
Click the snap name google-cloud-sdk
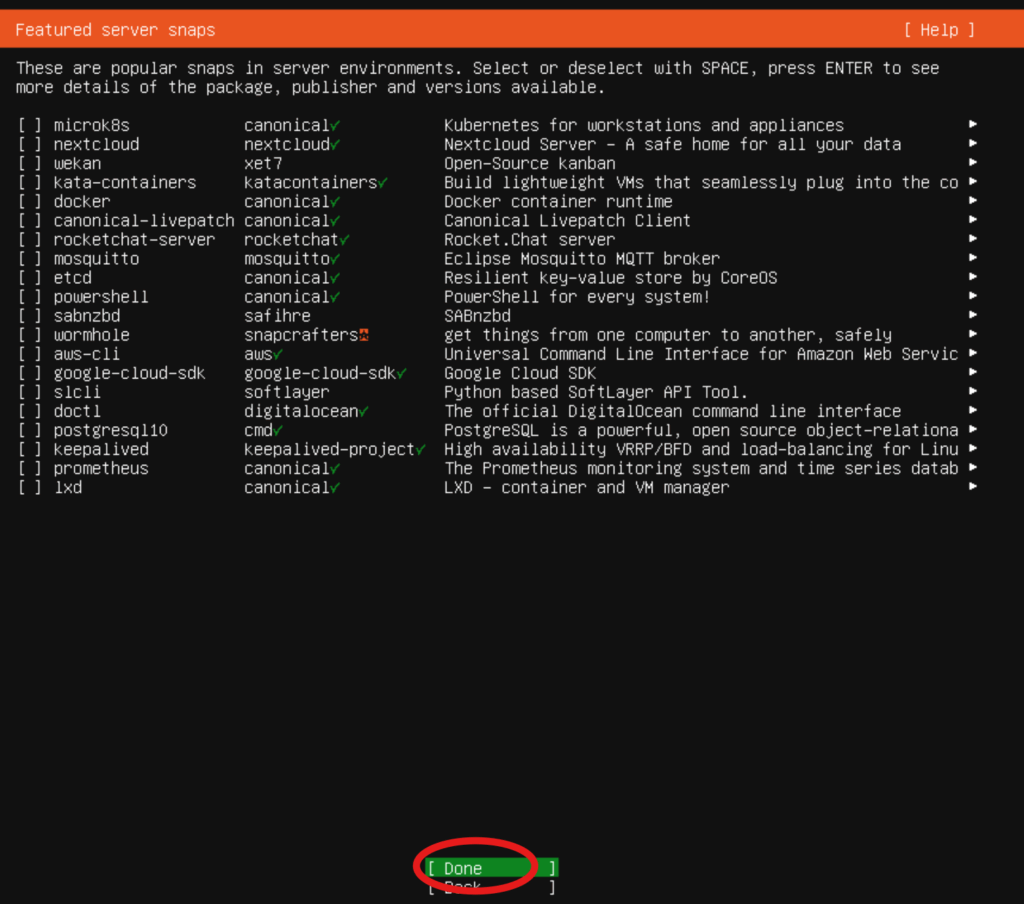pos(129,374)
